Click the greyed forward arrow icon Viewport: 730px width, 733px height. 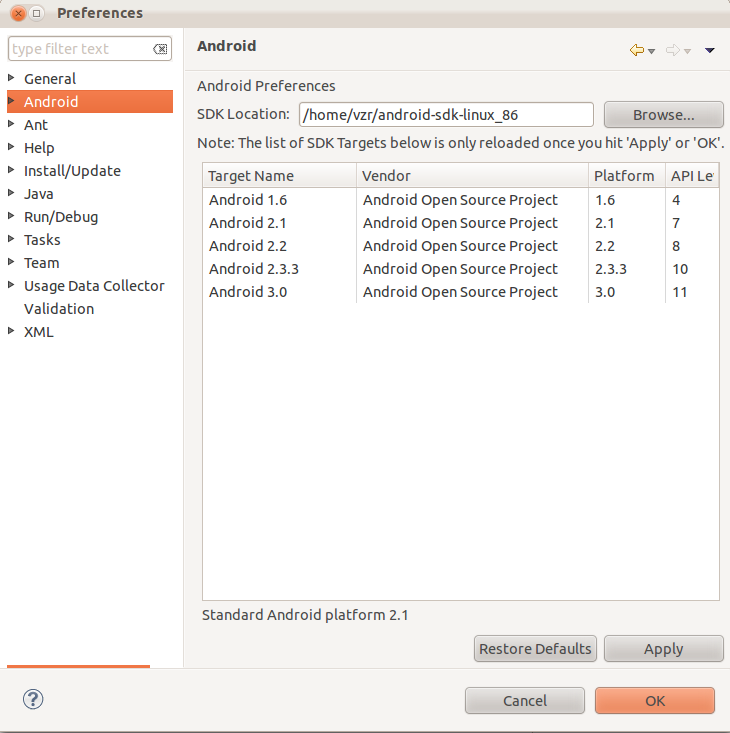point(673,50)
